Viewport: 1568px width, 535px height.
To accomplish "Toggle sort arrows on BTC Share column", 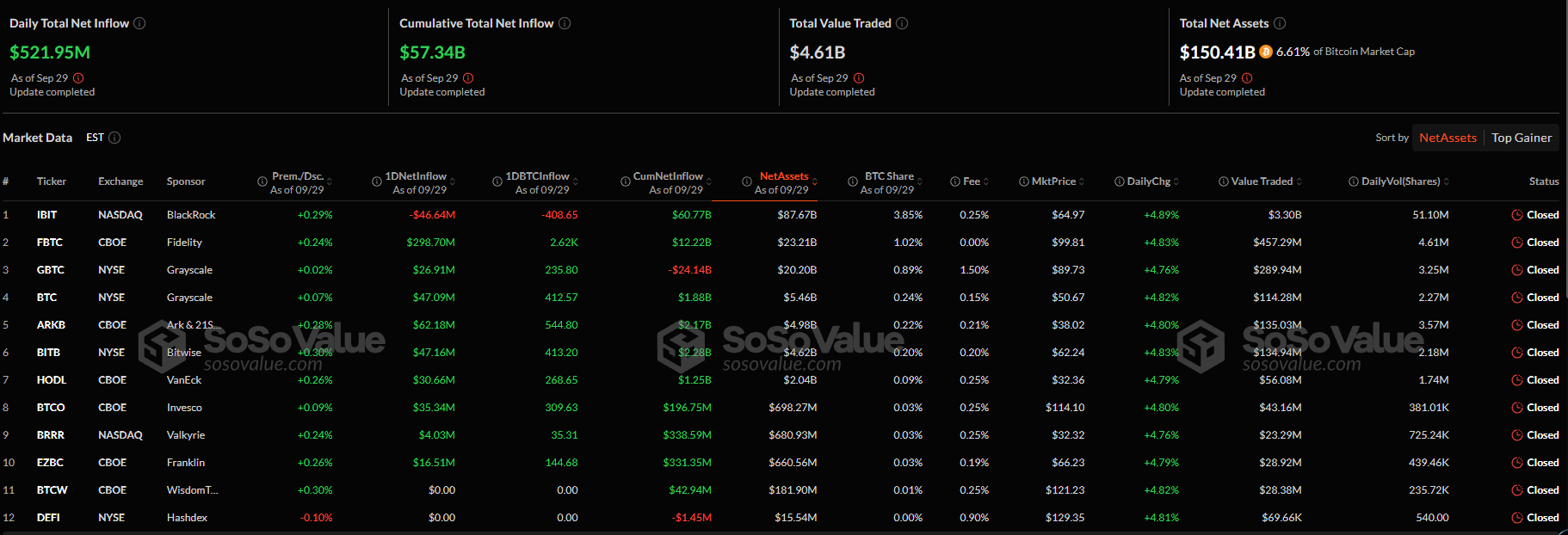I will [x=920, y=181].
